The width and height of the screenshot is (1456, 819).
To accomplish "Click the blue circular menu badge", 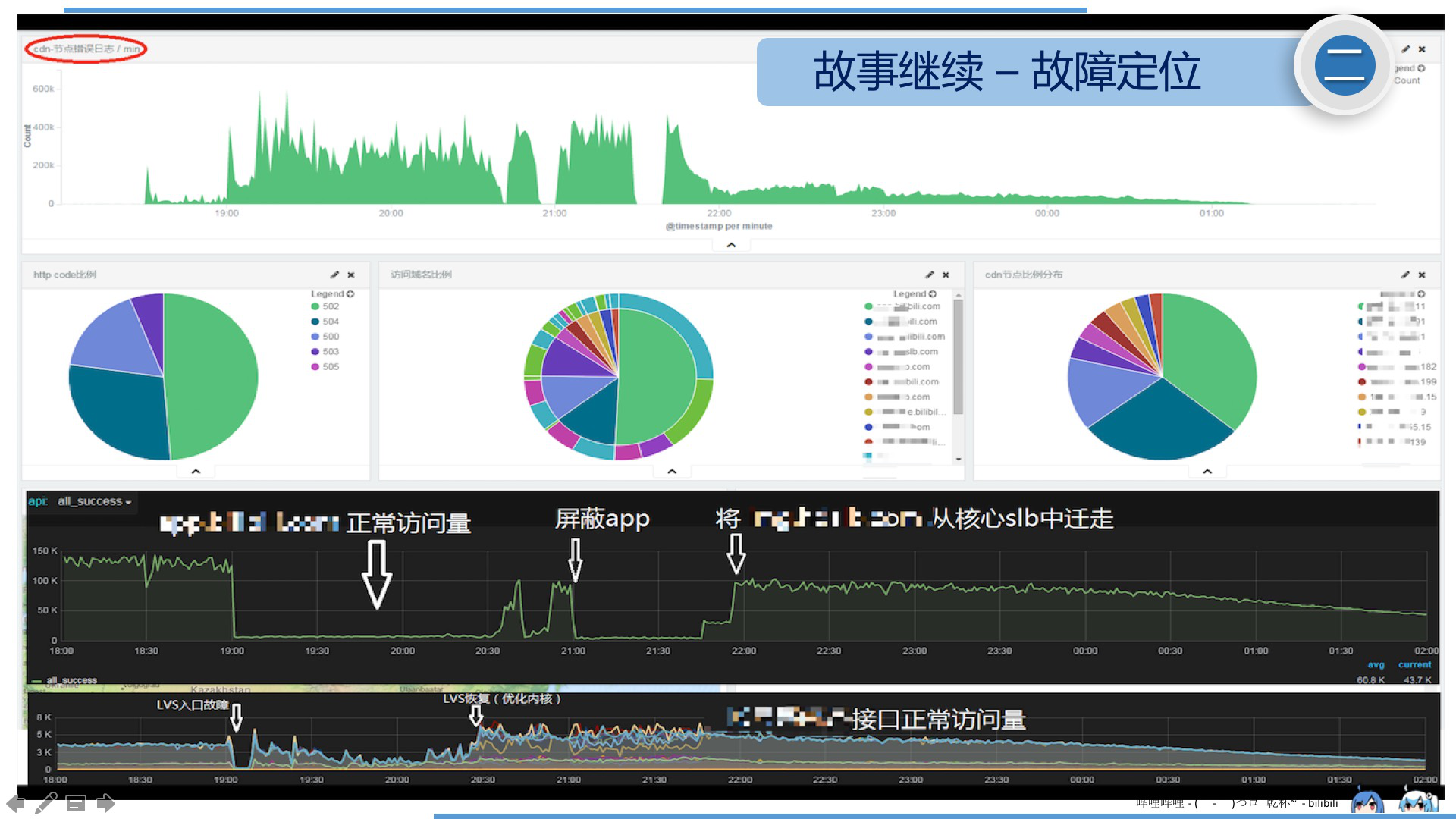I will pos(1345,65).
